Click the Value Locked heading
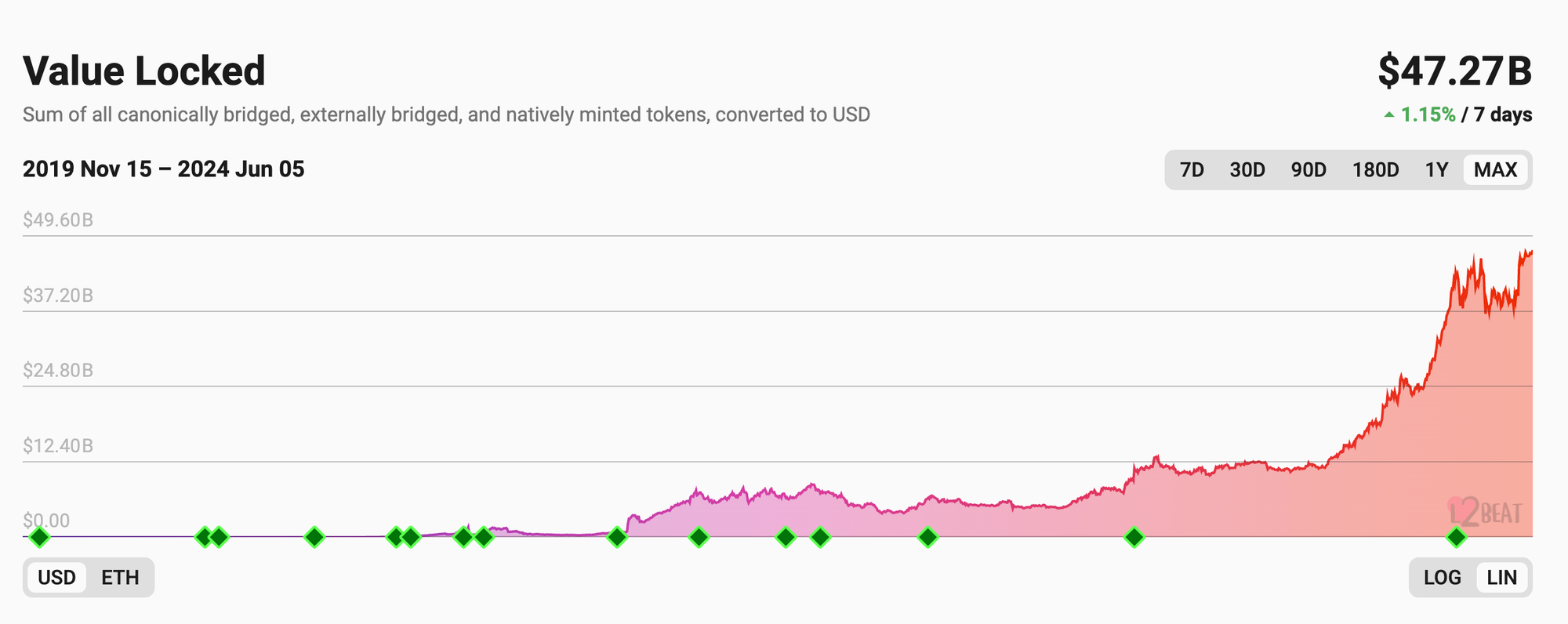The height and width of the screenshot is (624, 1568). tap(144, 71)
